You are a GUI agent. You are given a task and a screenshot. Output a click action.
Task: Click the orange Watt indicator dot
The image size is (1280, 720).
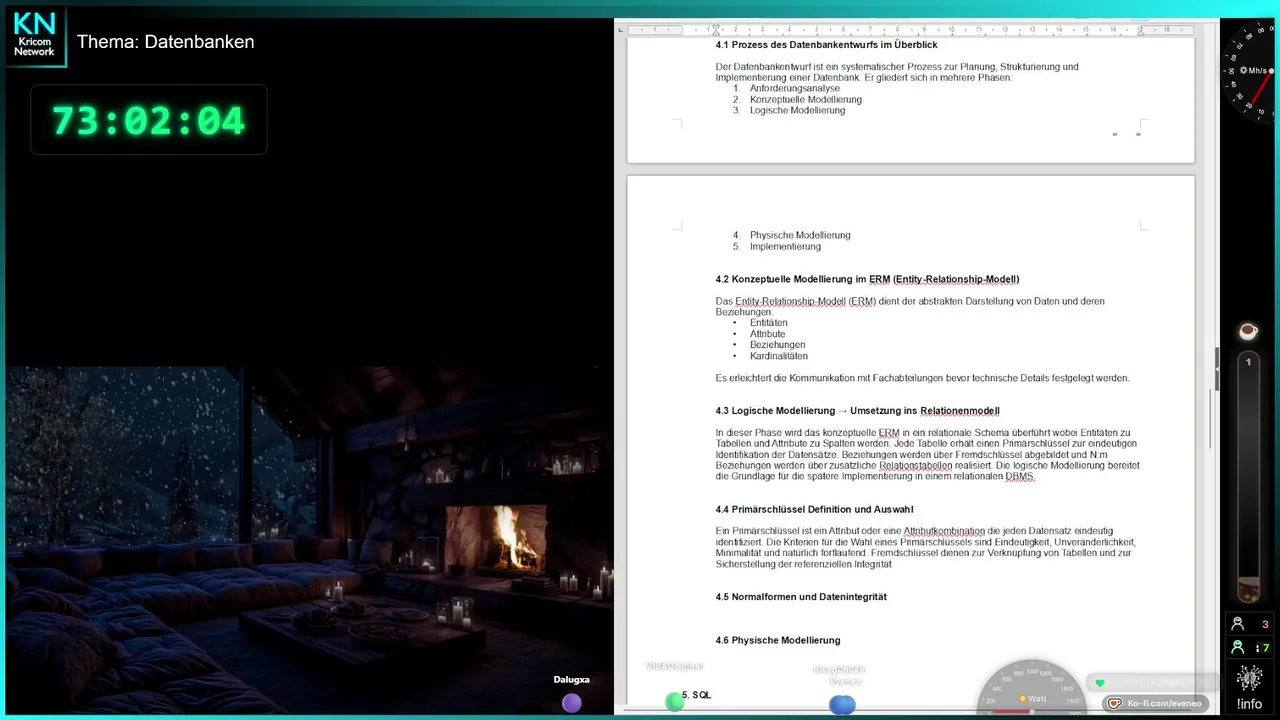pyautogui.click(x=1022, y=699)
